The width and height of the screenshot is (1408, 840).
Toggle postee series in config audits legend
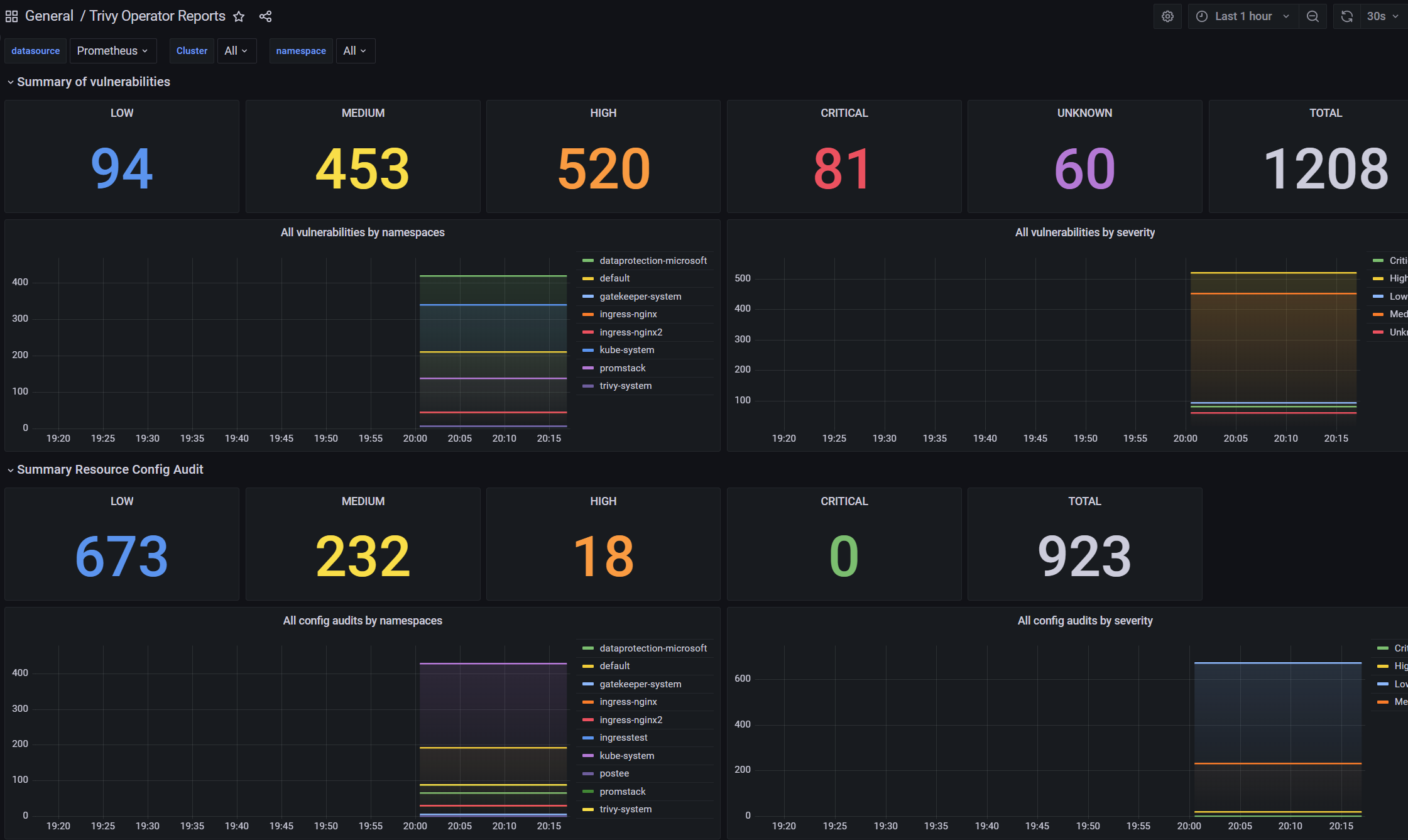[614, 773]
